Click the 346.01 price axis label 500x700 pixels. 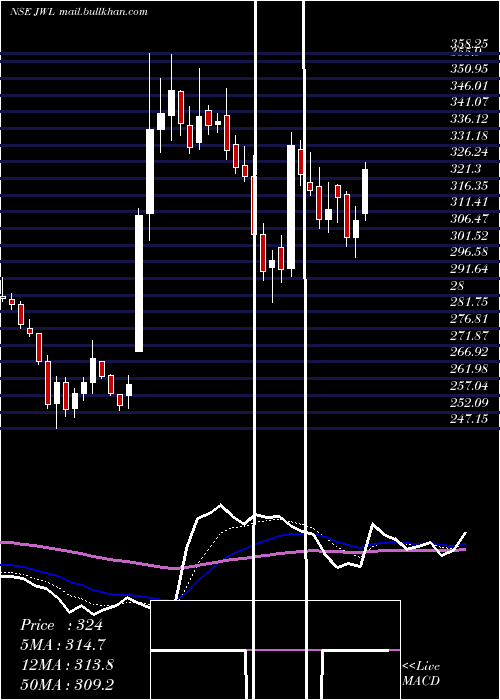click(x=469, y=85)
